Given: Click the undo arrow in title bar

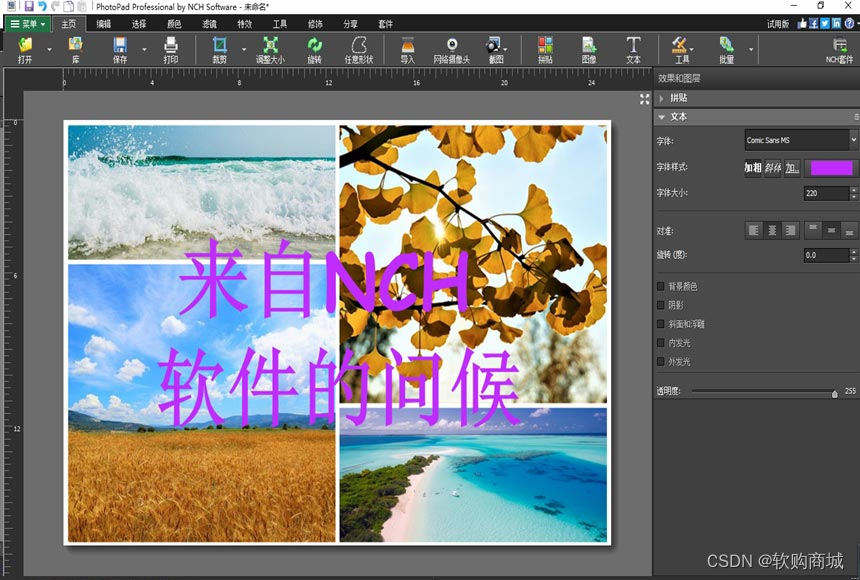Looking at the screenshot, I should tap(42, 7).
